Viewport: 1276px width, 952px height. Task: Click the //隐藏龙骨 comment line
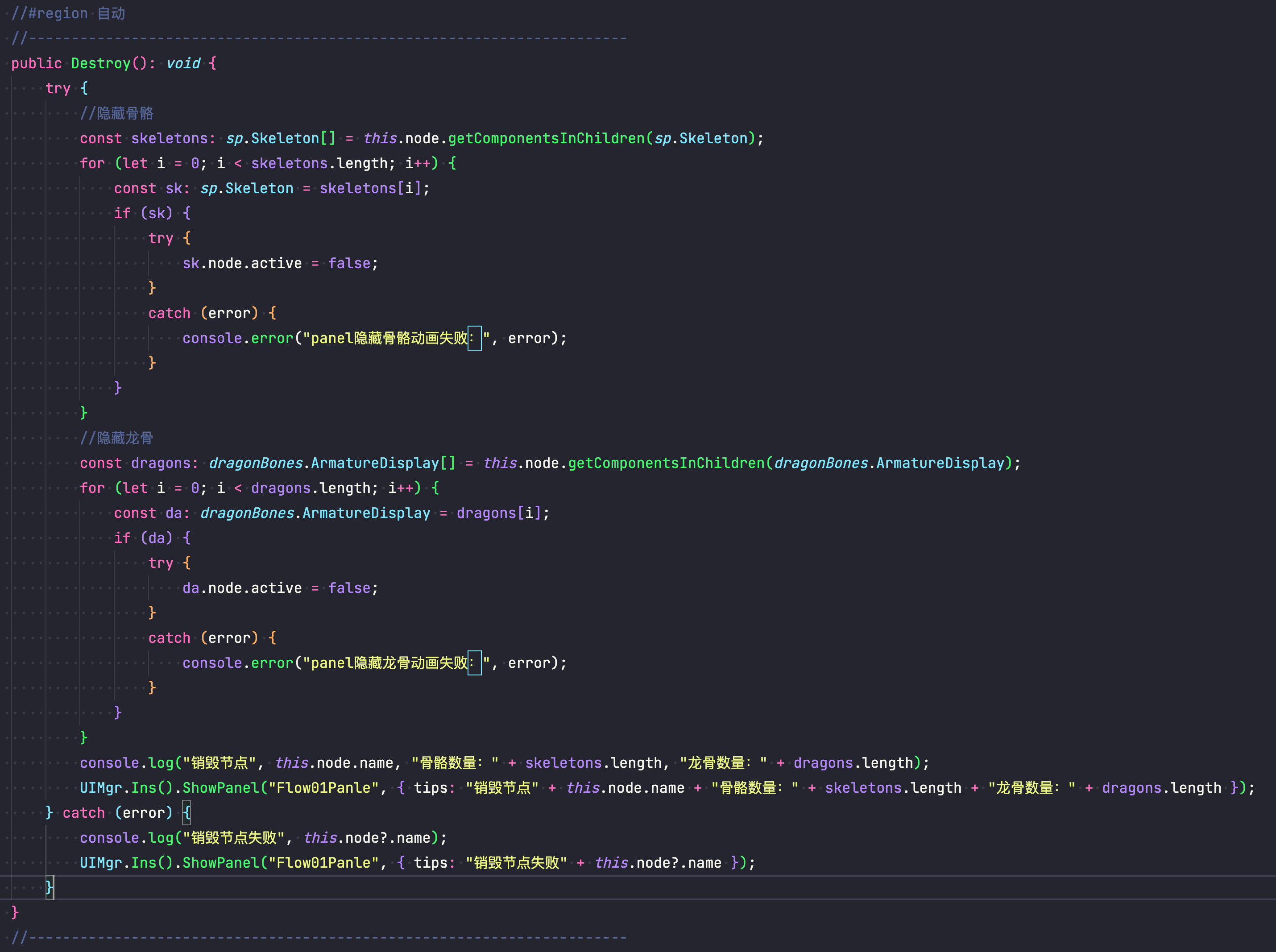pyautogui.click(x=117, y=438)
